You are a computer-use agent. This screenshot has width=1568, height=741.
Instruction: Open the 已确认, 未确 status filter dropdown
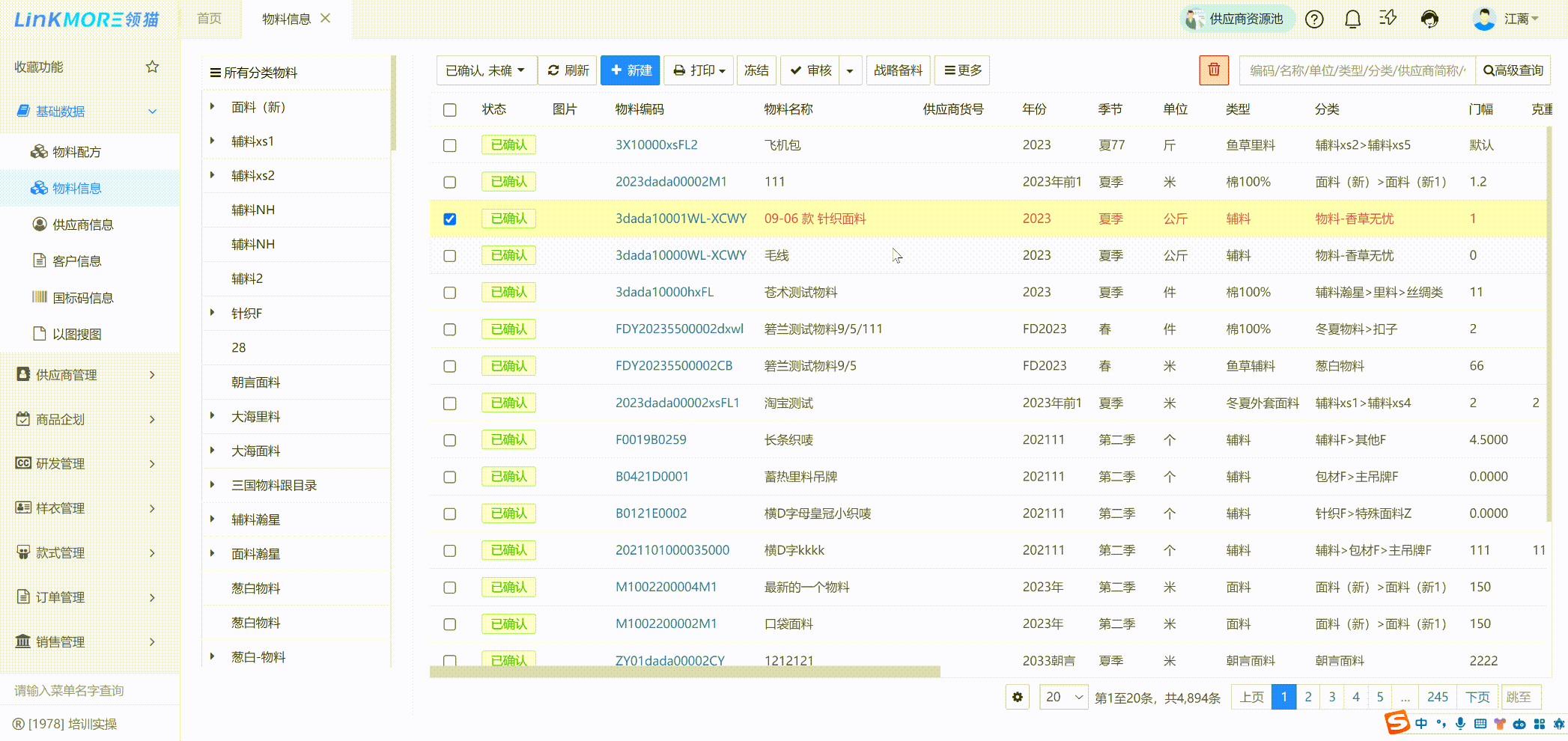pos(486,70)
